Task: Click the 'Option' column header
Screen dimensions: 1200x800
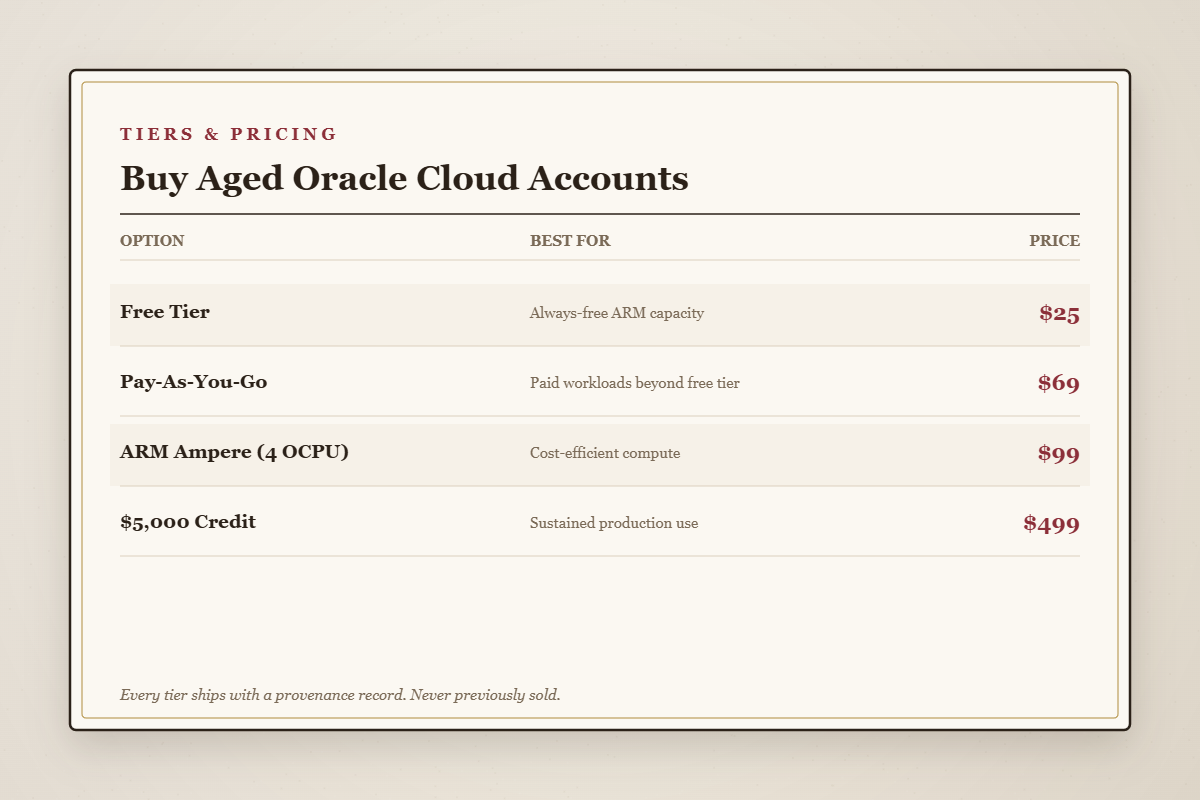Action: click(152, 241)
